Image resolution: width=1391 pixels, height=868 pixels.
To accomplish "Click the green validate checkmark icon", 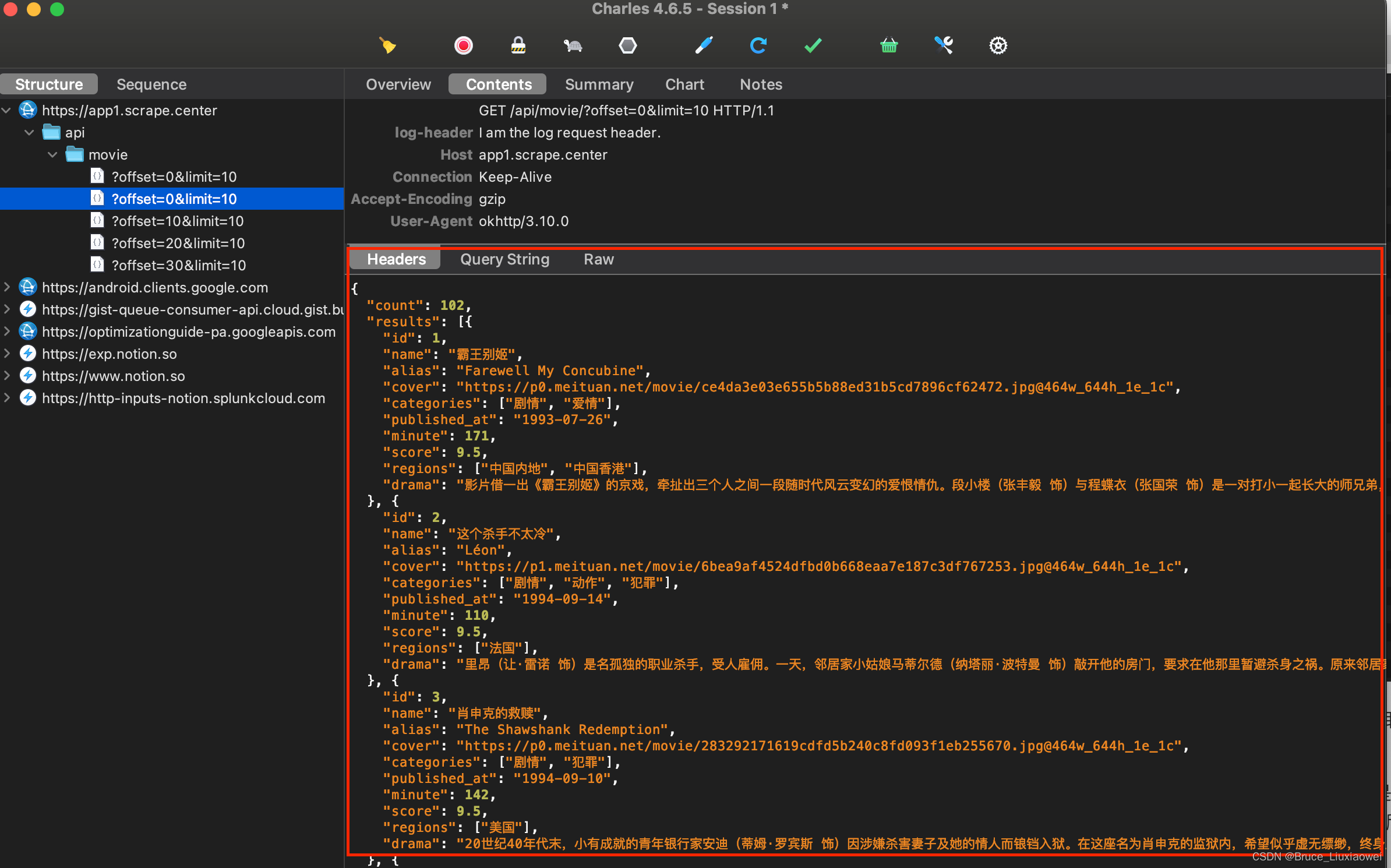I will point(813,45).
